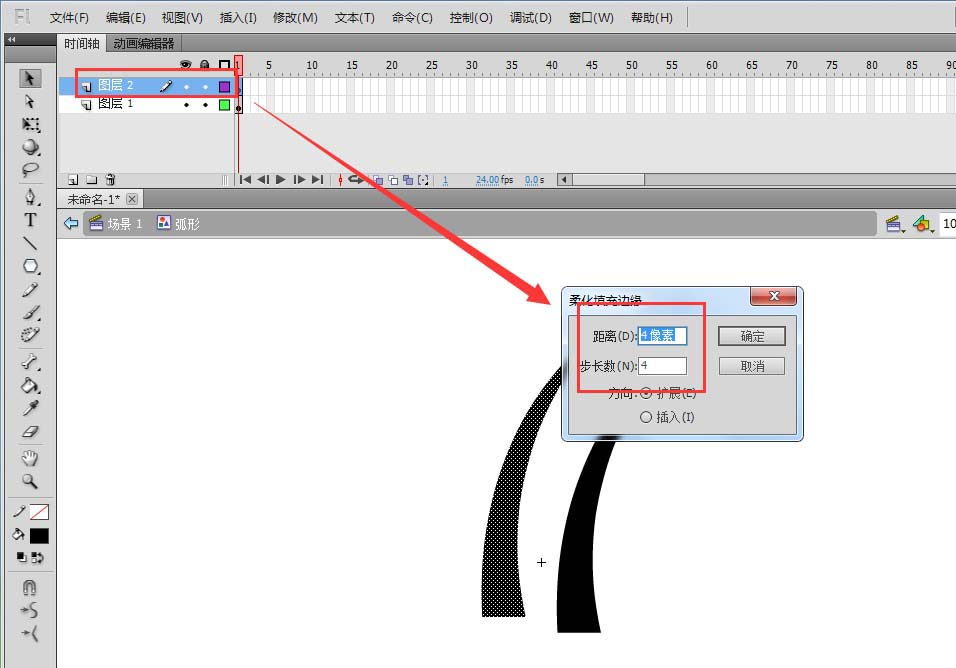Select the Deco tool

point(30,335)
